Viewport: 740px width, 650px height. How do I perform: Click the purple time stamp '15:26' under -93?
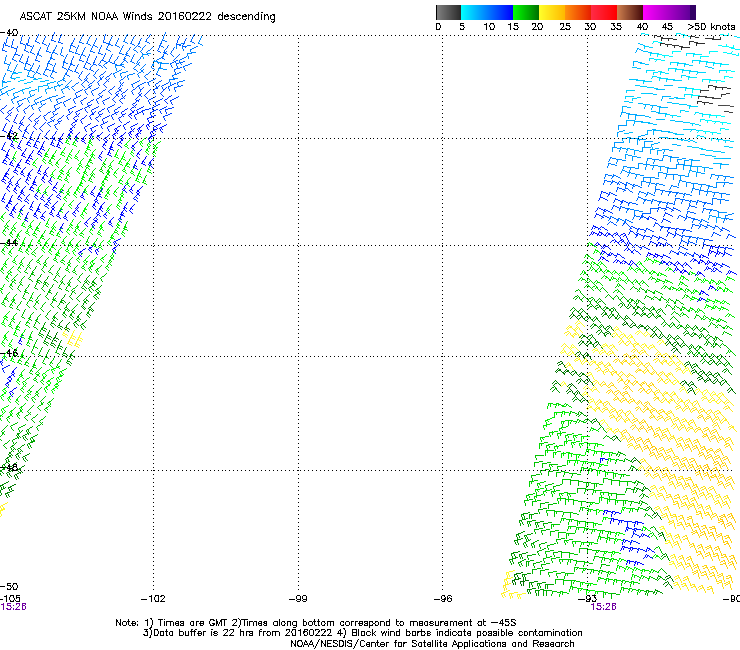coord(604,607)
